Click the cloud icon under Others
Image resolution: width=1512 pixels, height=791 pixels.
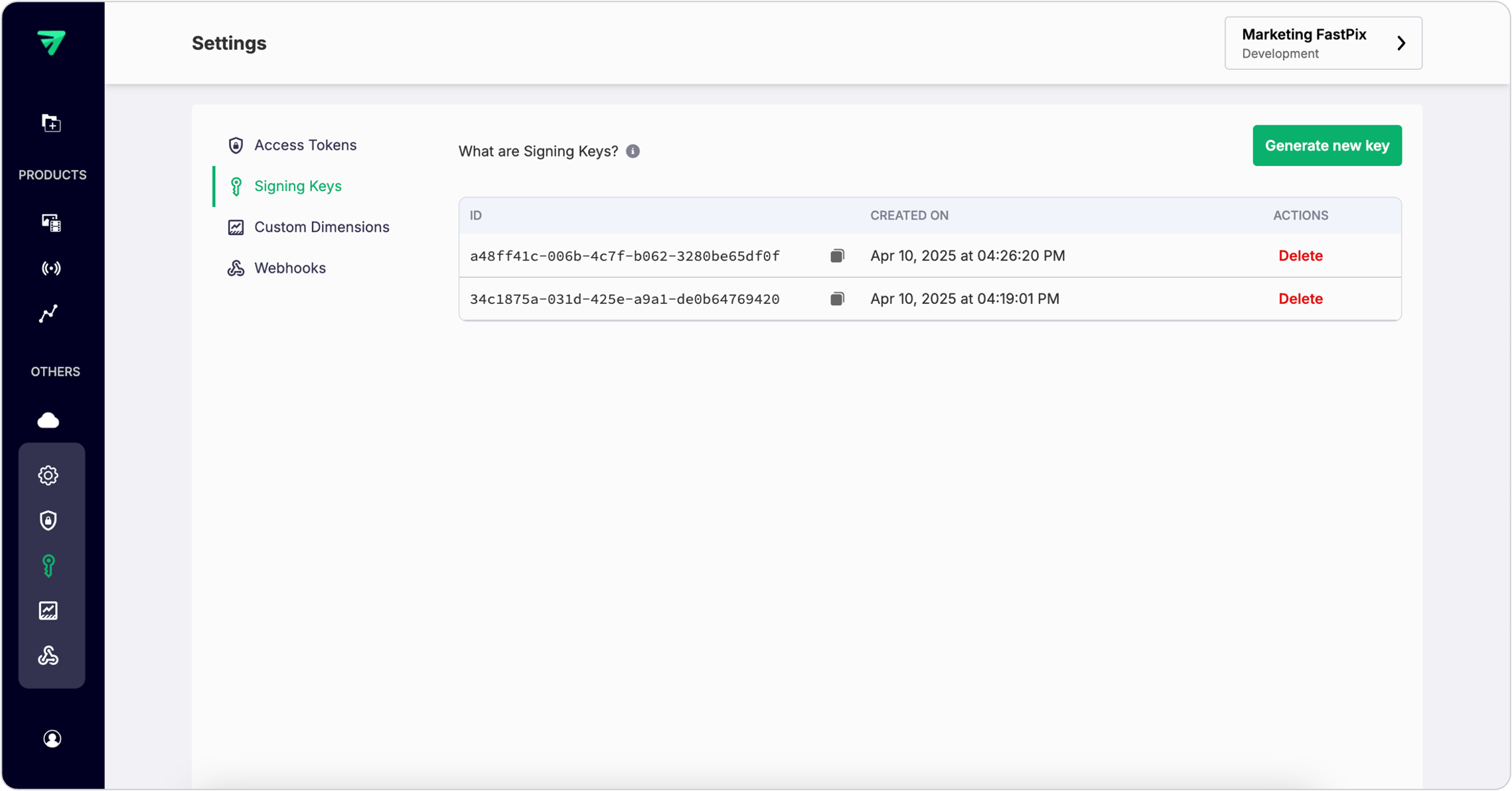(48, 420)
